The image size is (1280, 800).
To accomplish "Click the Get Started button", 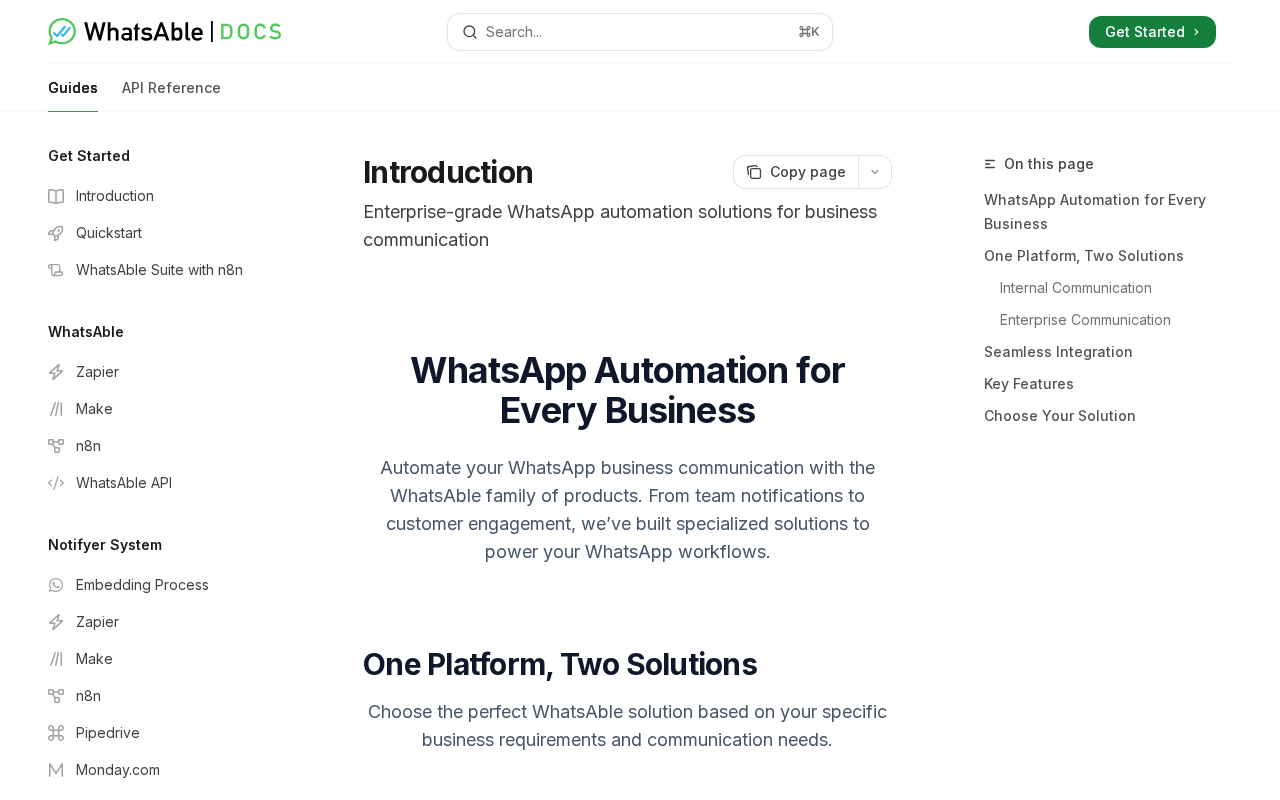I will click(x=1152, y=32).
